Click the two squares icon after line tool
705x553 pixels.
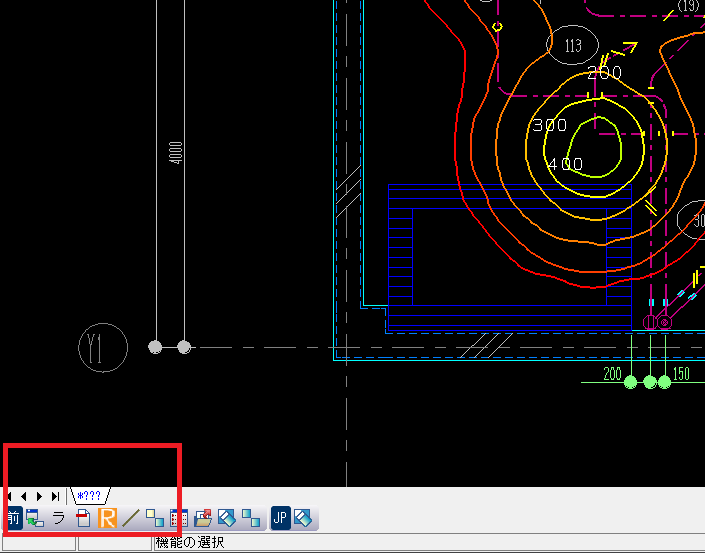tap(155, 518)
